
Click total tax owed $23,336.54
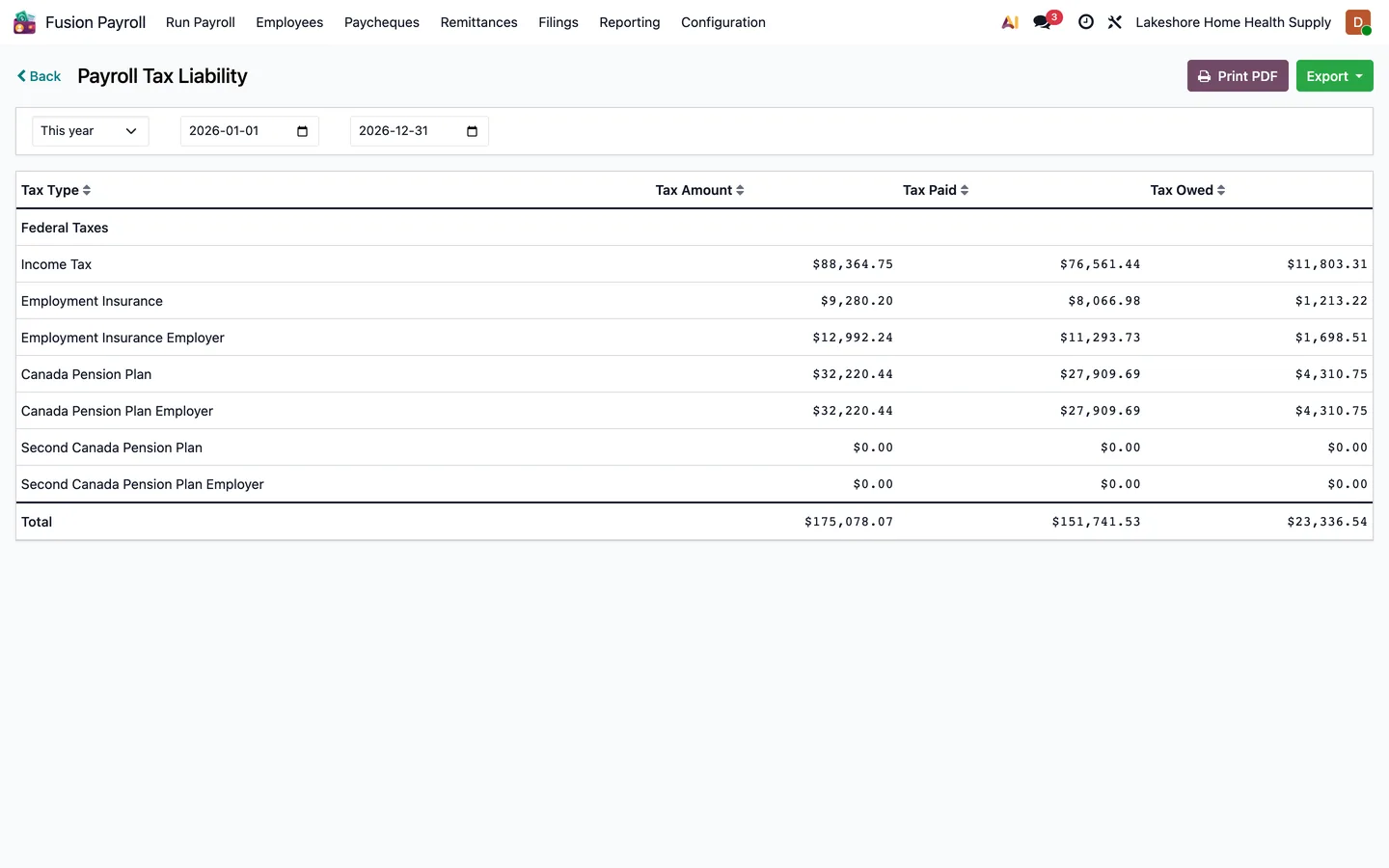(1327, 522)
